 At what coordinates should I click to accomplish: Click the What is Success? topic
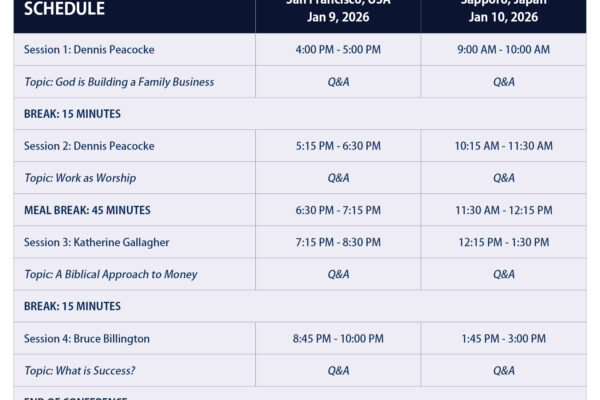79,370
